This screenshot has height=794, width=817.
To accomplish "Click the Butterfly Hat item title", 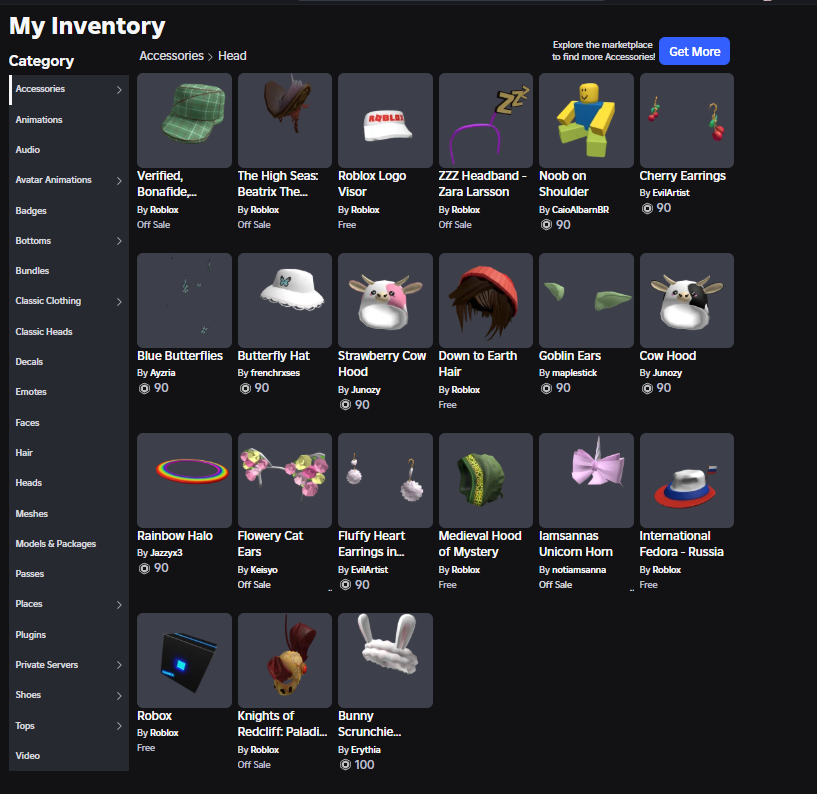I will coord(274,356).
